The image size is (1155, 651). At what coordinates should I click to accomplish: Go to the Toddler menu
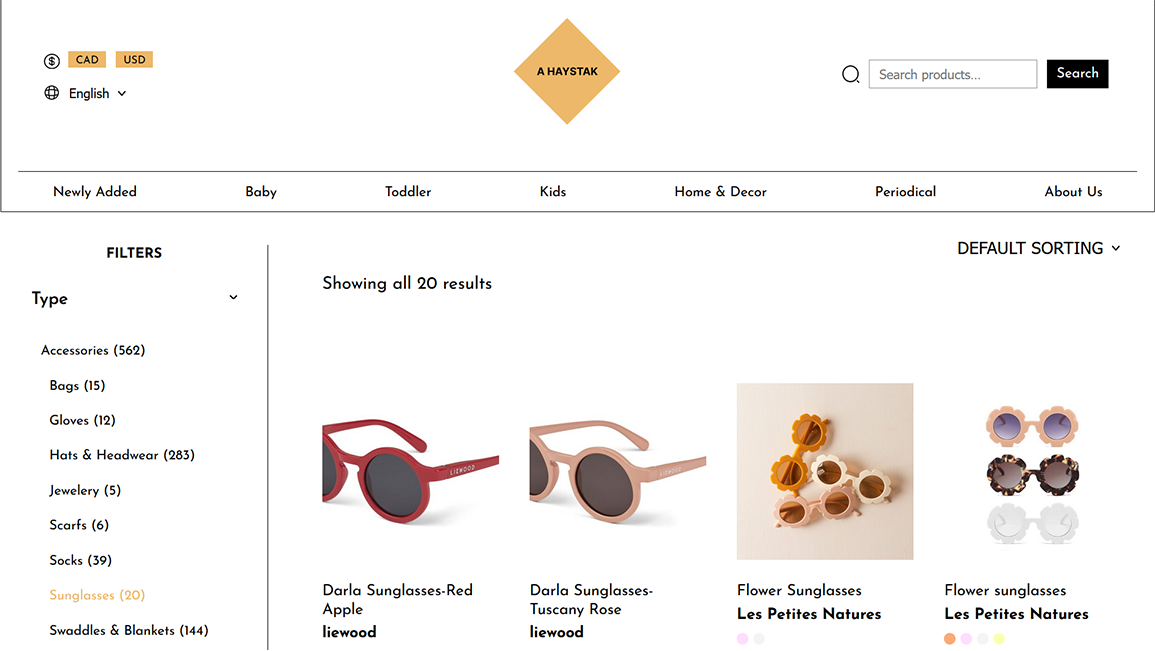(408, 192)
